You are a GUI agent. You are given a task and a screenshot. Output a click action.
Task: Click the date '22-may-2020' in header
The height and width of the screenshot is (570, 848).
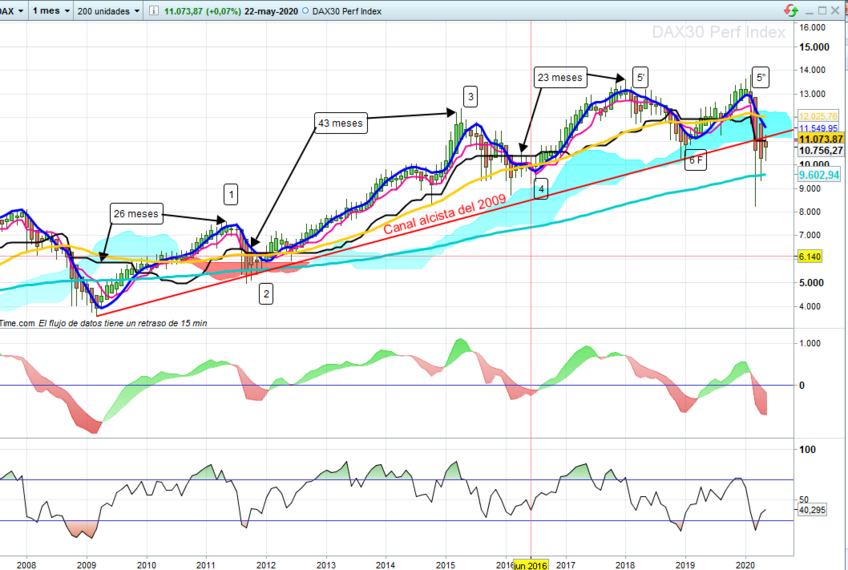pos(271,11)
